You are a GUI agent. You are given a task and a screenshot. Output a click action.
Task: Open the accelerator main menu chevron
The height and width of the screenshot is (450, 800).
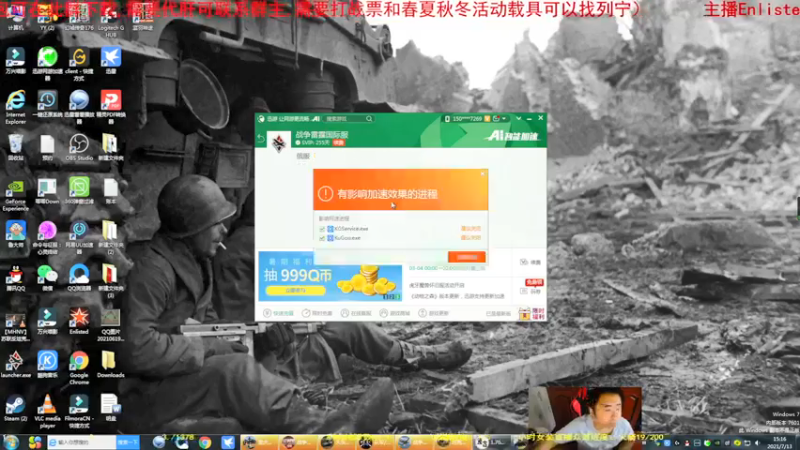pos(518,118)
